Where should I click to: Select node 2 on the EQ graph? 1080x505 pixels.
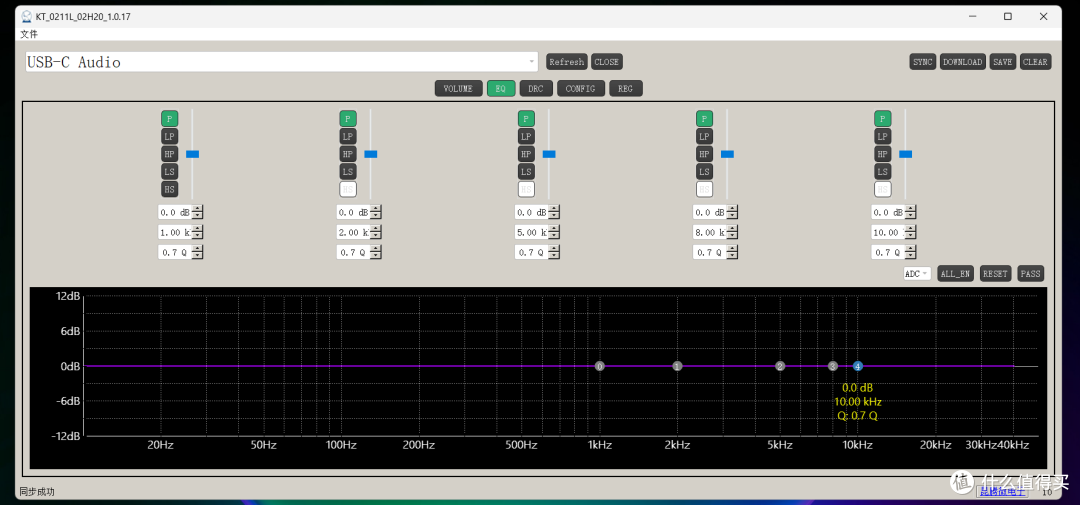coord(780,367)
